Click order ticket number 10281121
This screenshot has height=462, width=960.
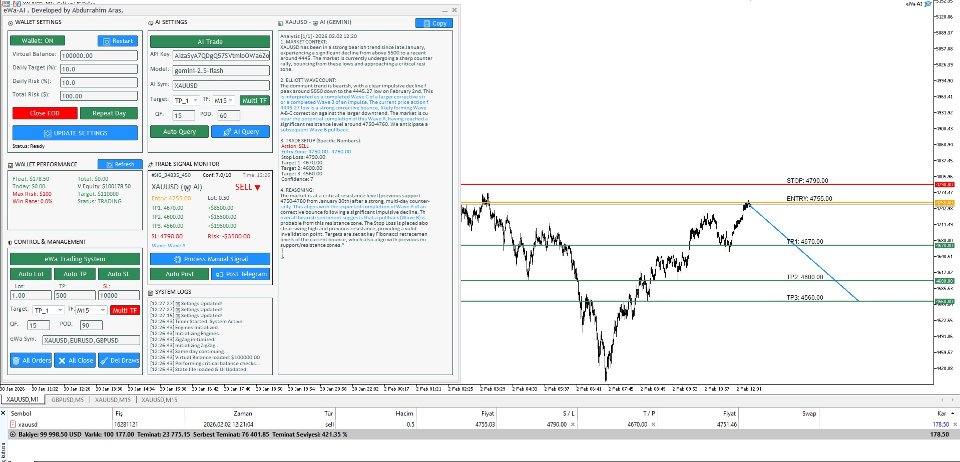127,424
